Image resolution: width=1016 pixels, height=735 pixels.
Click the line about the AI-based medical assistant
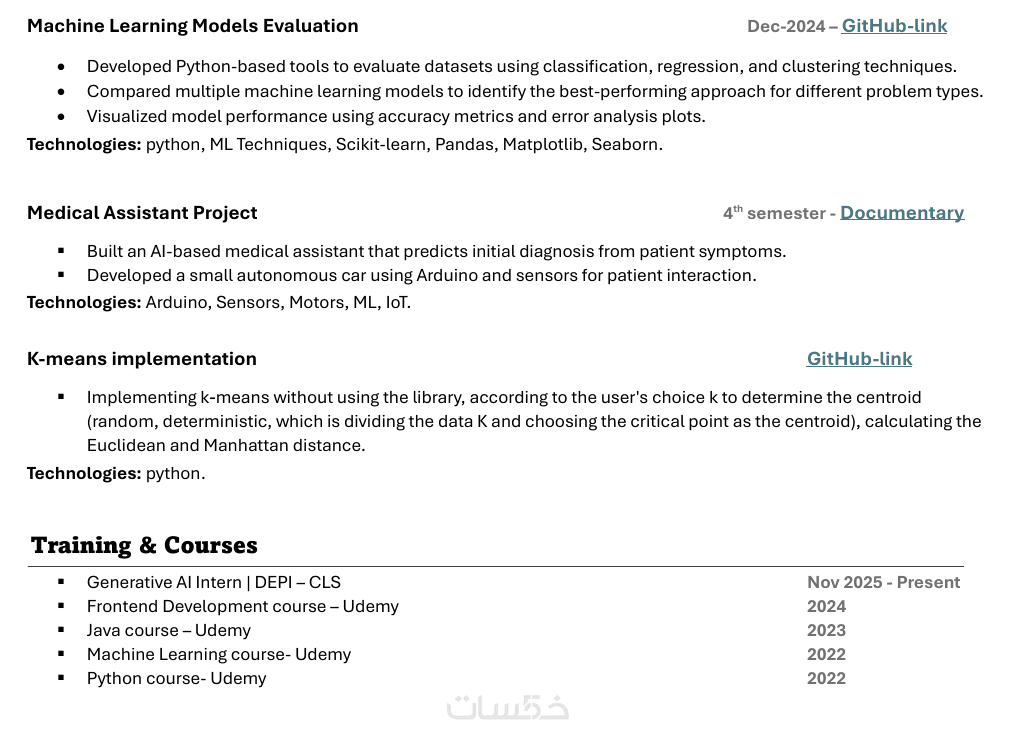436,251
